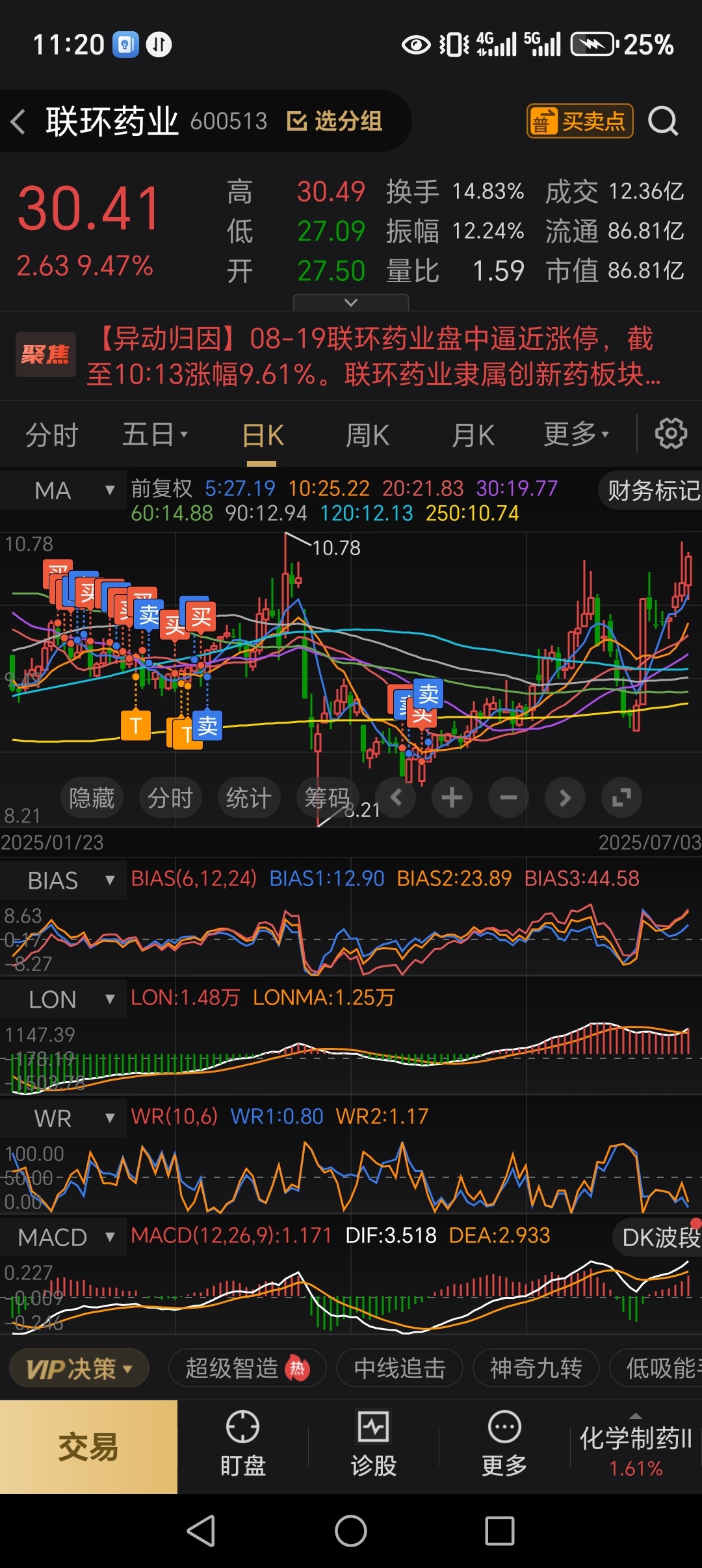Open the search magnifier icon
Image resolution: width=702 pixels, height=1568 pixels.
(663, 121)
